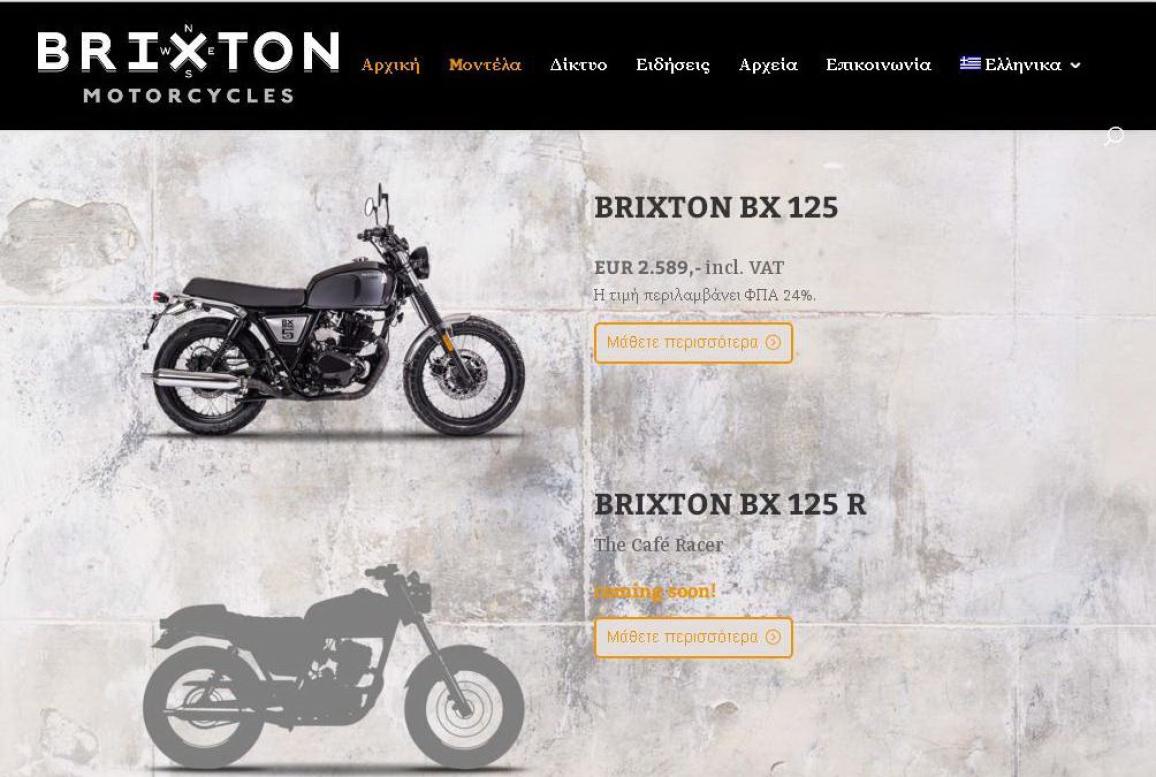Click the coming soon! text
This screenshot has width=1156, height=777.
655,591
